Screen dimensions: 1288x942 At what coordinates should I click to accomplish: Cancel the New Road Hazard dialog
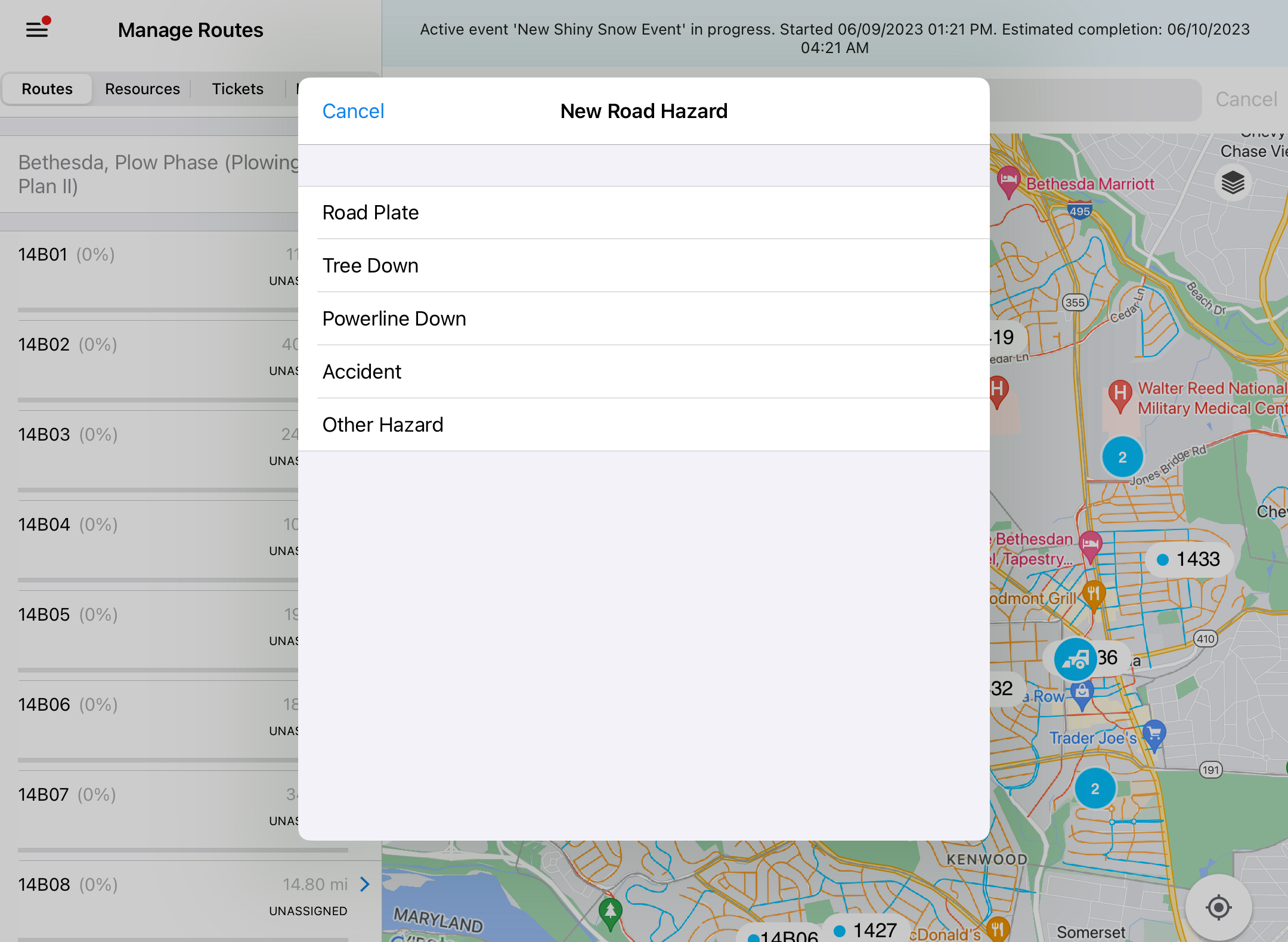353,111
